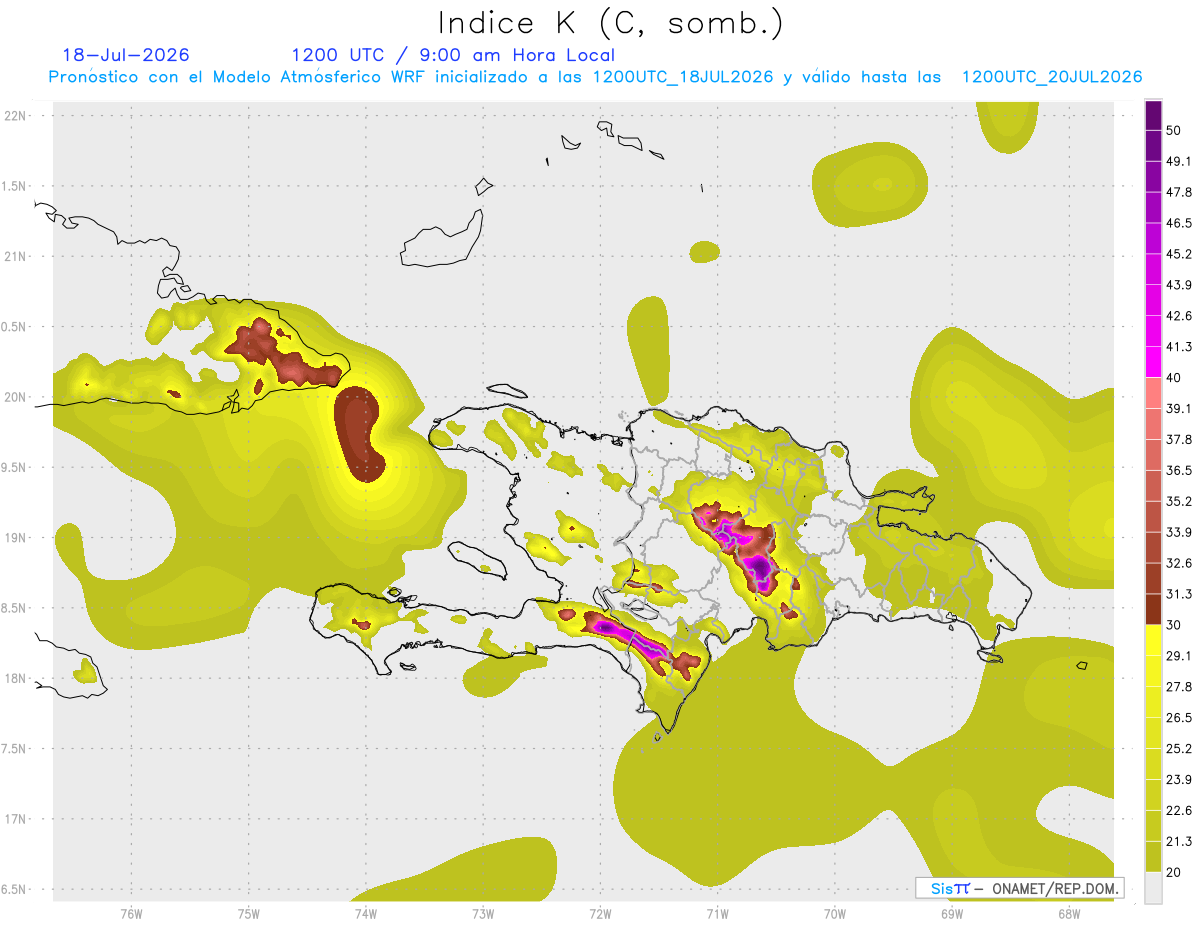Select the '17N' latitude axis label
This screenshot has height=927, width=1200.
(x=17, y=819)
